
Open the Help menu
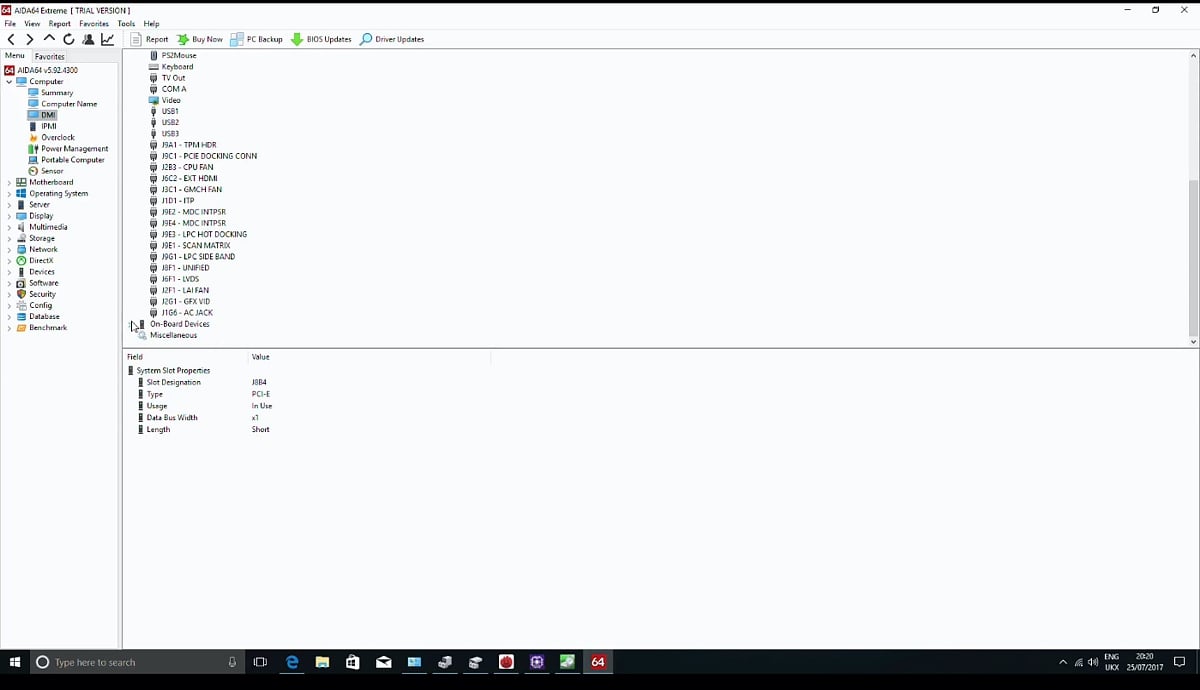(x=151, y=23)
